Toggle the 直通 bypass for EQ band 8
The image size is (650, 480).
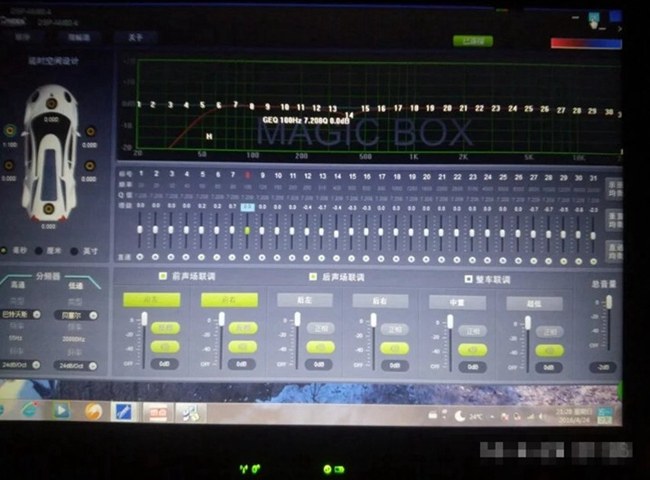pyautogui.click(x=247, y=258)
